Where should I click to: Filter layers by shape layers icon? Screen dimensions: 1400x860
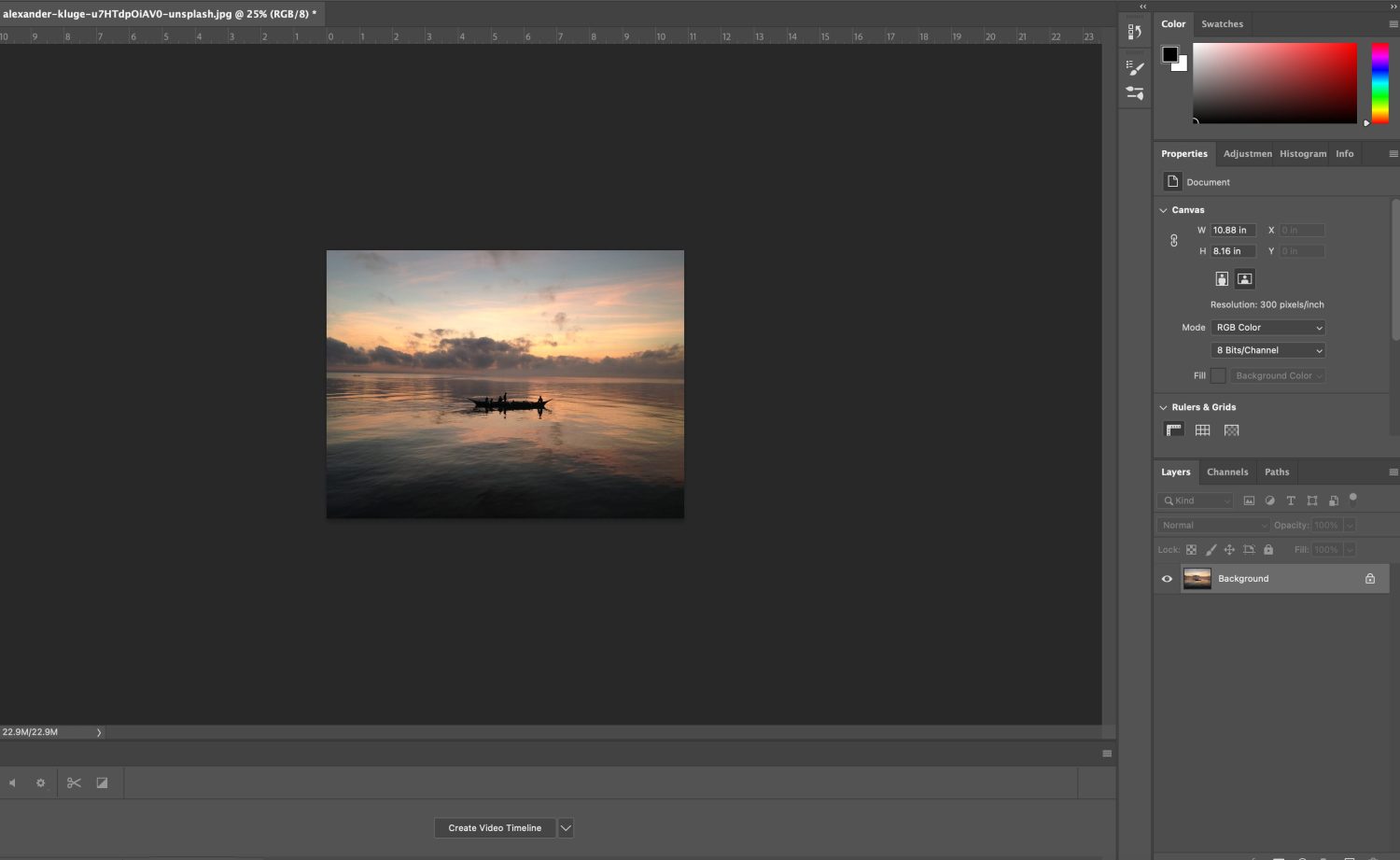(1312, 500)
